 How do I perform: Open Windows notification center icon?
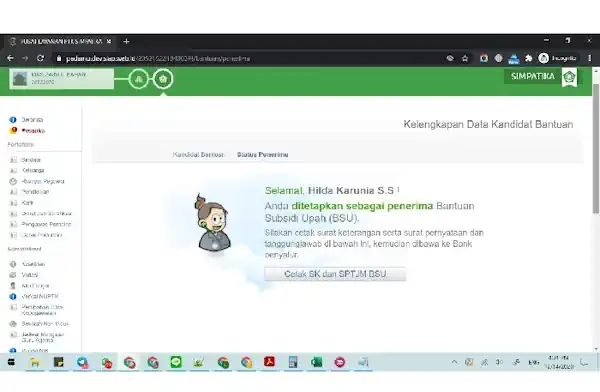point(584,362)
